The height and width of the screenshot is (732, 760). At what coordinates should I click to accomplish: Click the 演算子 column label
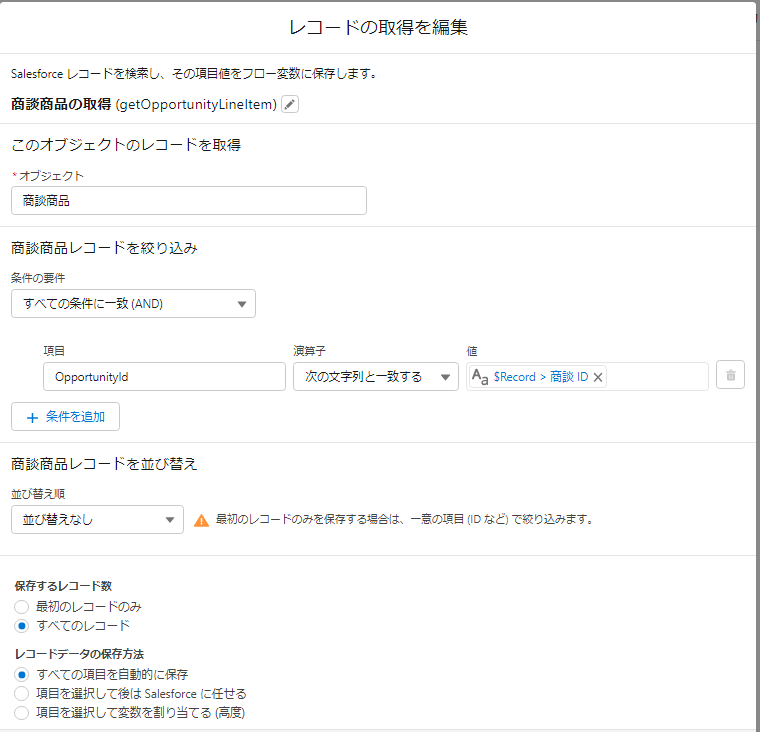coord(309,351)
